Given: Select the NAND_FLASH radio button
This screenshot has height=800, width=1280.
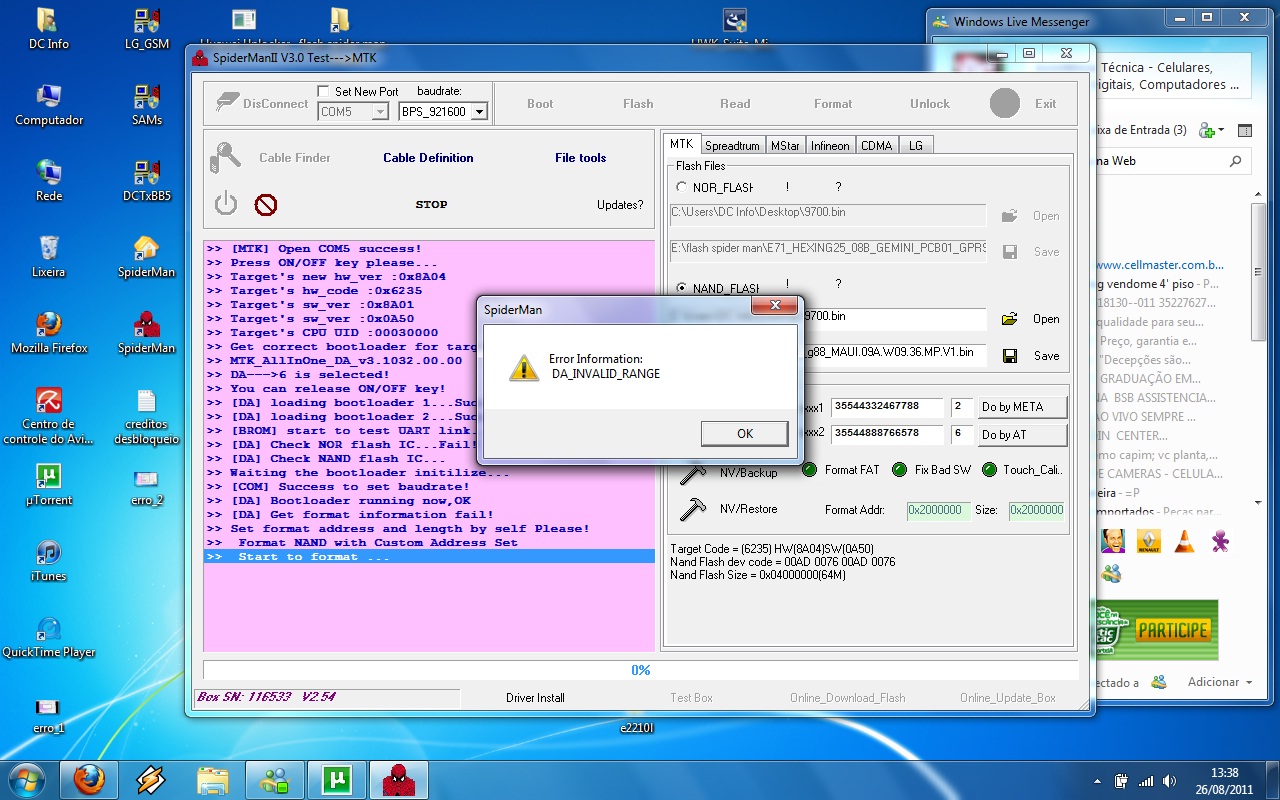Looking at the screenshot, I should point(682,288).
